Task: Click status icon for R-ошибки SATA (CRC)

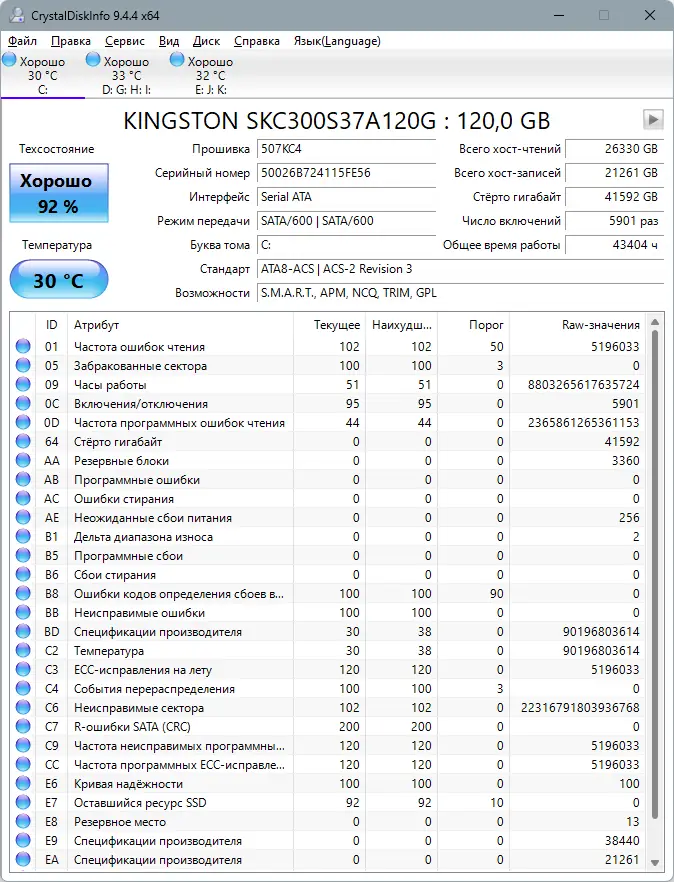Action: pyautogui.click(x=23, y=727)
